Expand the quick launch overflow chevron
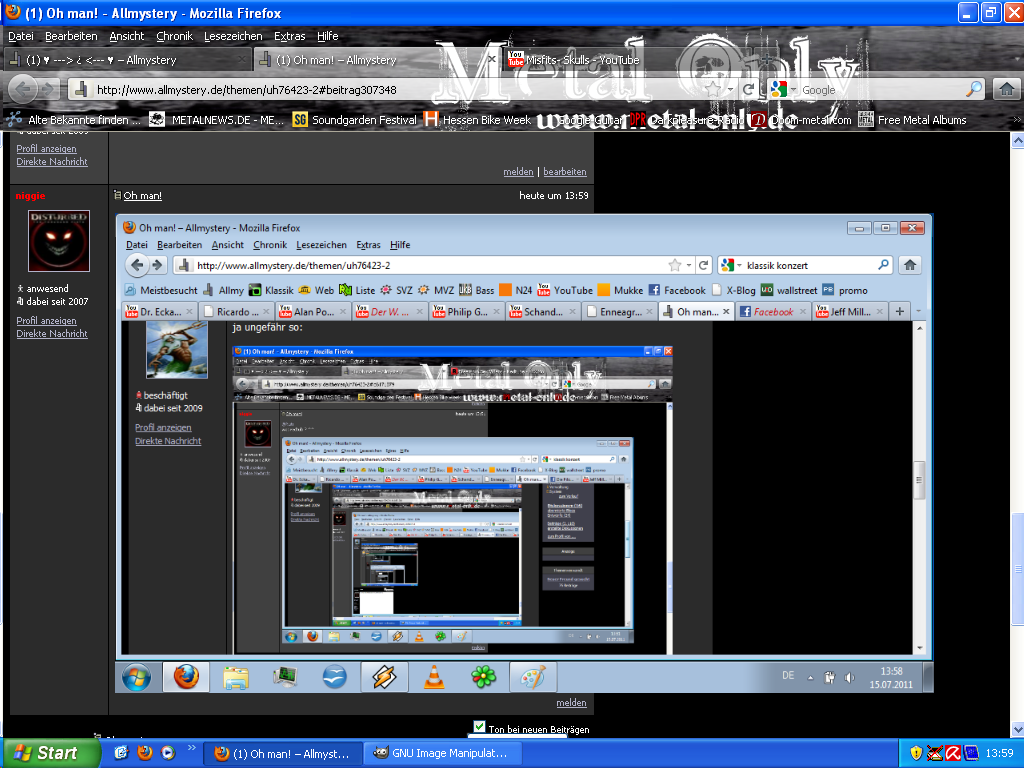 click(191, 747)
